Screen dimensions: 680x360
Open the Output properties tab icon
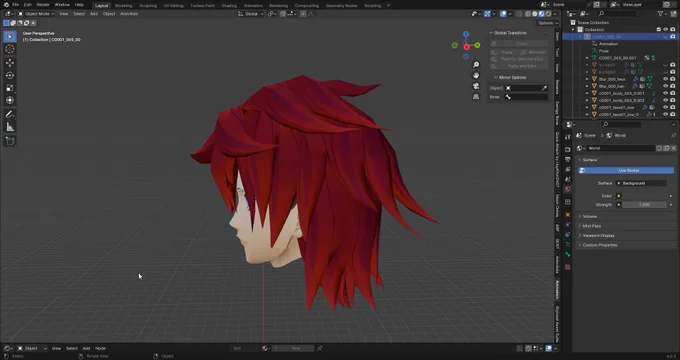[568, 160]
